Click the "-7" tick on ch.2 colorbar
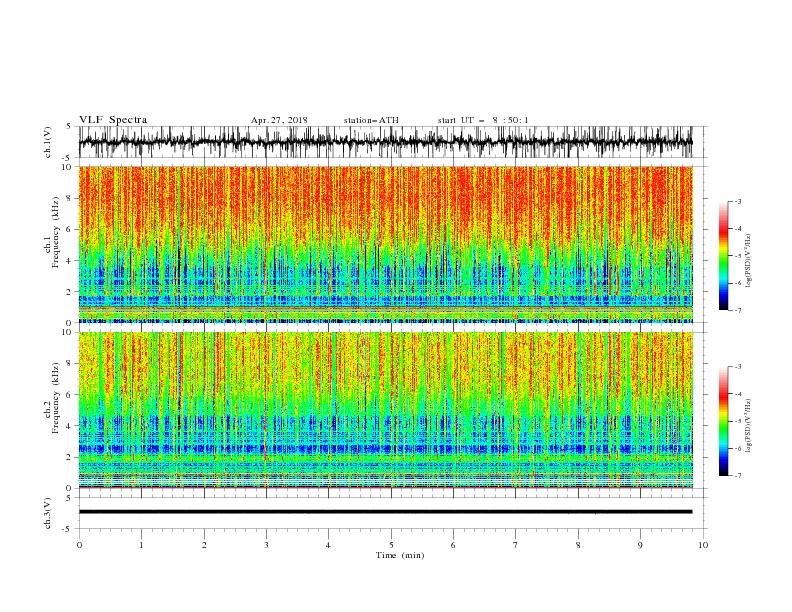This screenshot has height=612, width=792. (737, 476)
